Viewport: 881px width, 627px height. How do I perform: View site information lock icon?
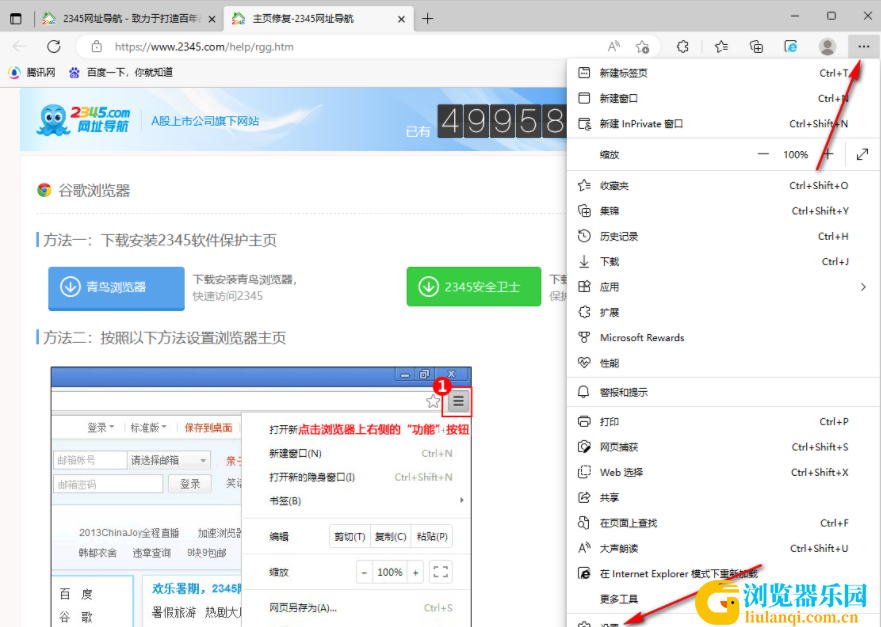97,47
